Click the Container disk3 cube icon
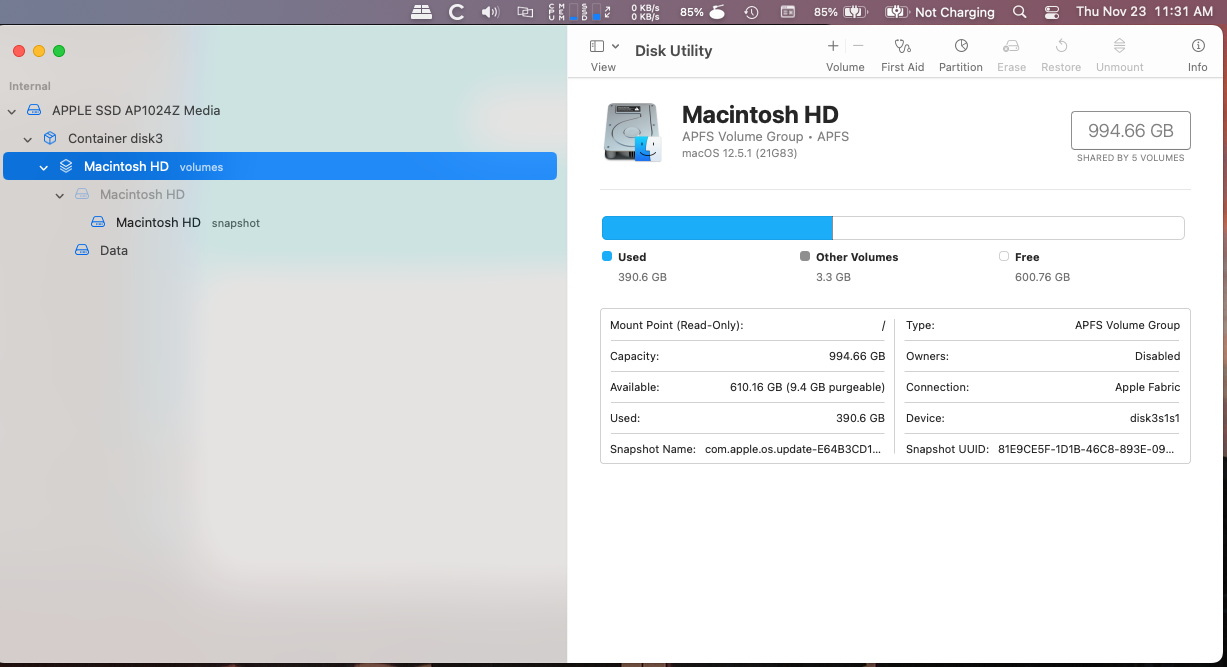 pos(50,139)
